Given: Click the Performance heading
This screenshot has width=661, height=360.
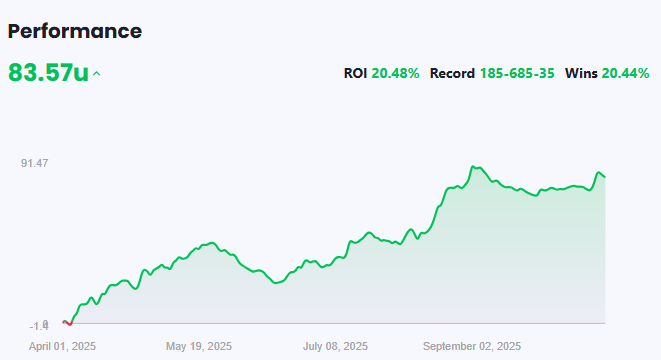Looking at the screenshot, I should pos(75,32).
